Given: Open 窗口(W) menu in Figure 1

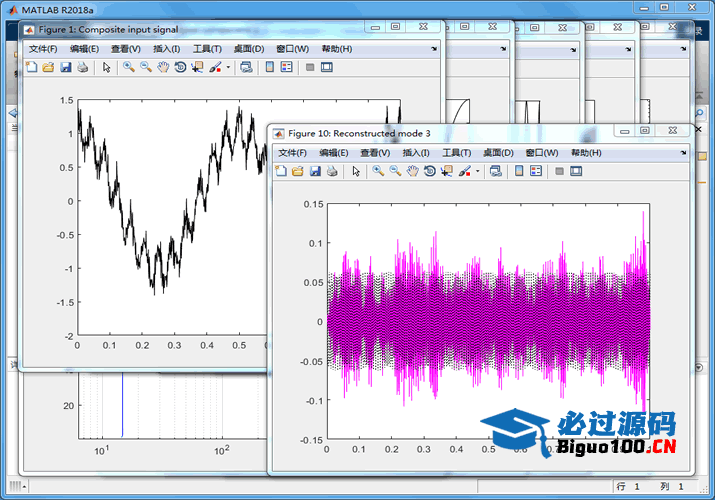Looking at the screenshot, I should click(x=293, y=49).
